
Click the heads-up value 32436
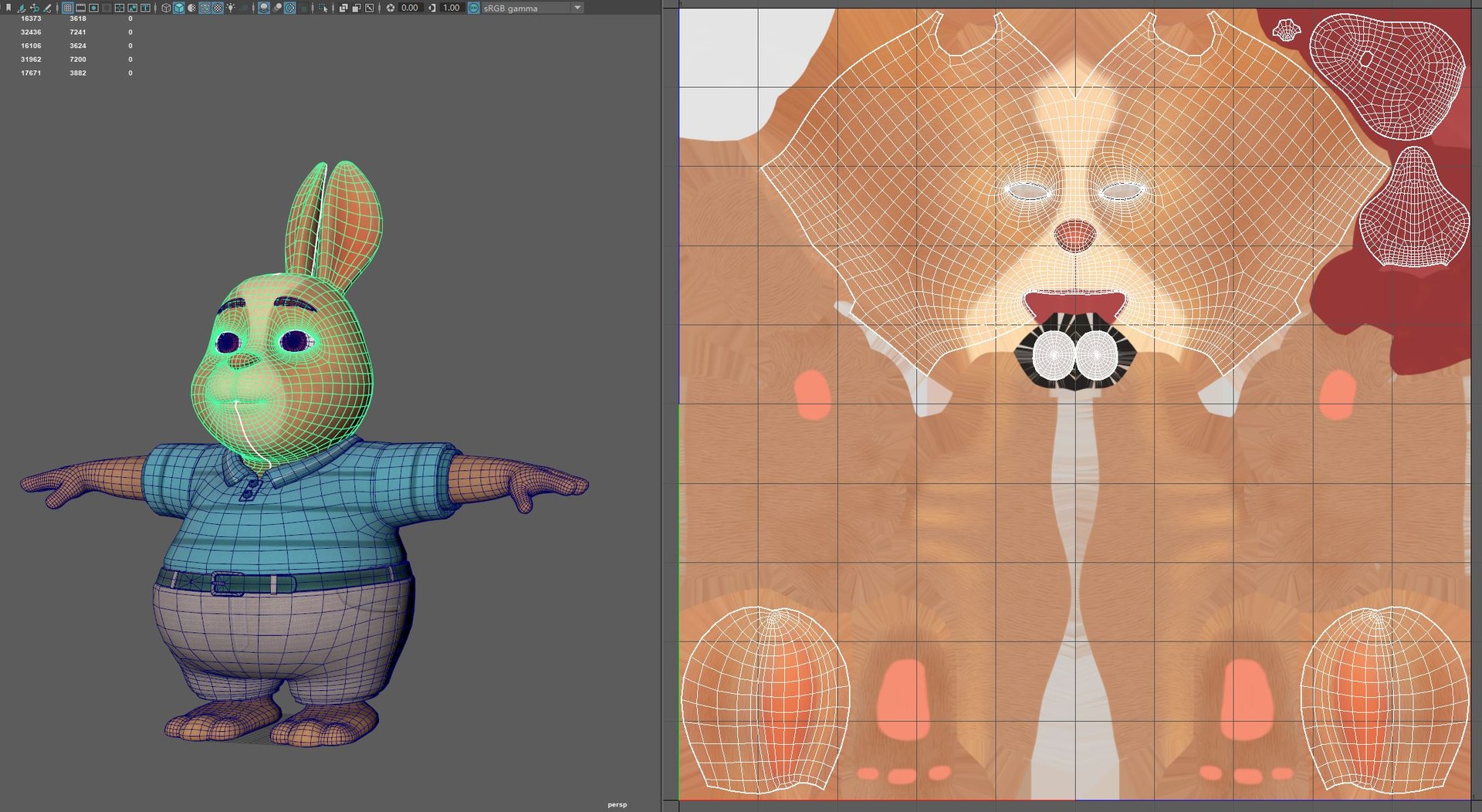point(31,32)
